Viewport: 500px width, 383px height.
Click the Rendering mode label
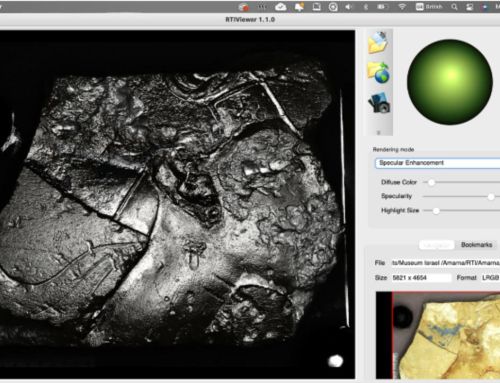coord(393,149)
